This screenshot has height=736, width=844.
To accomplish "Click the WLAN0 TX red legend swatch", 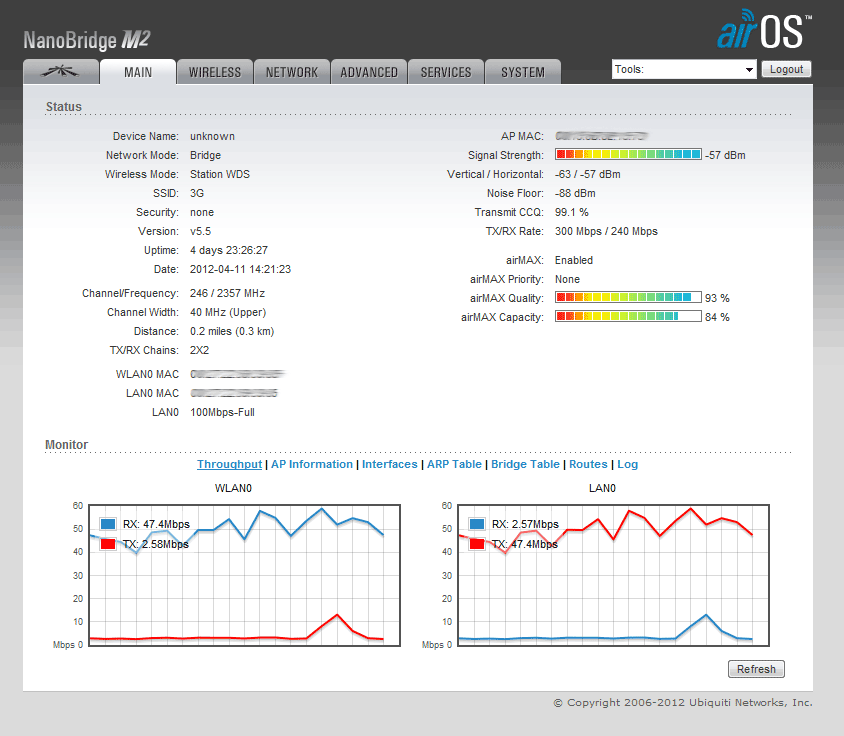I will (x=108, y=544).
